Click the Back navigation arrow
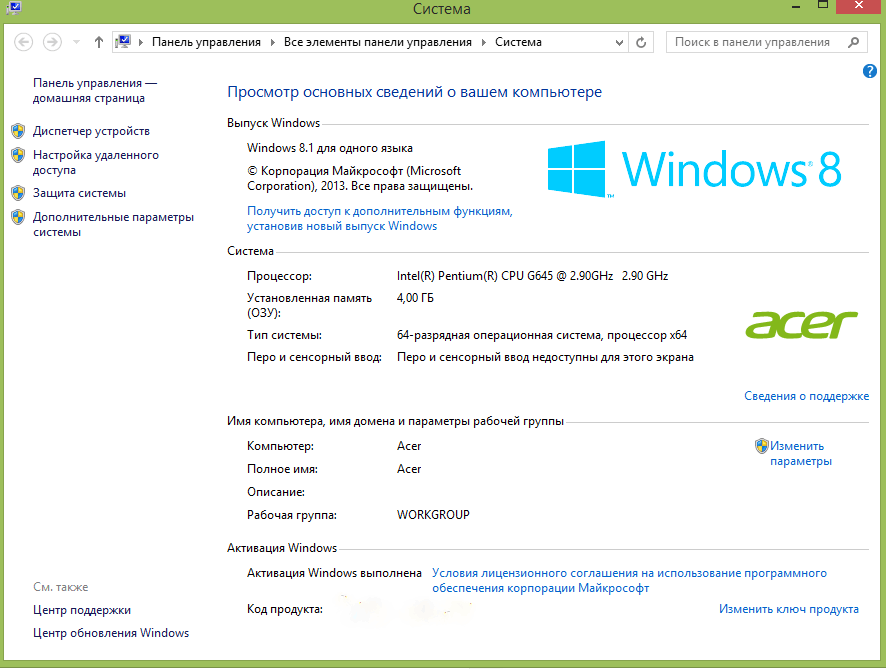 point(23,42)
